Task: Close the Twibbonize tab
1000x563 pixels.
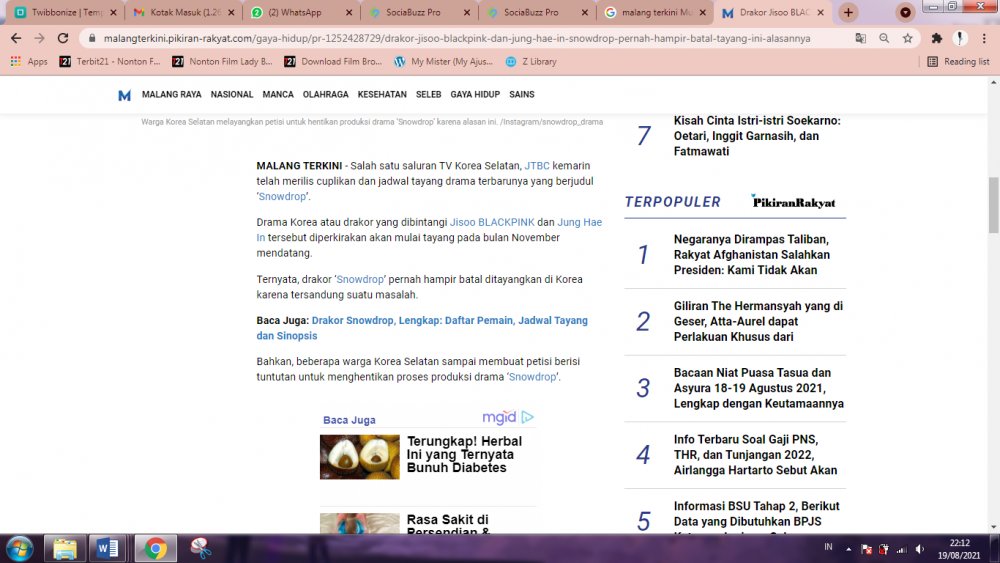Action: coord(113,12)
